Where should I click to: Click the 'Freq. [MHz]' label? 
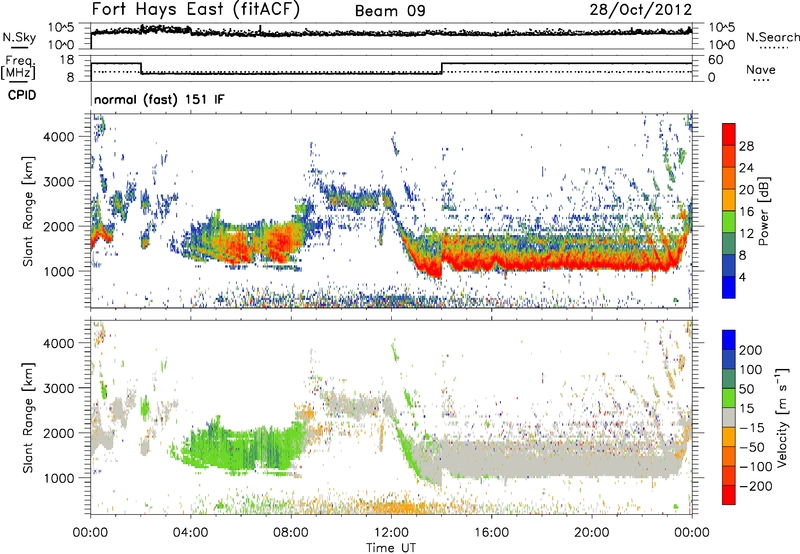(19, 67)
